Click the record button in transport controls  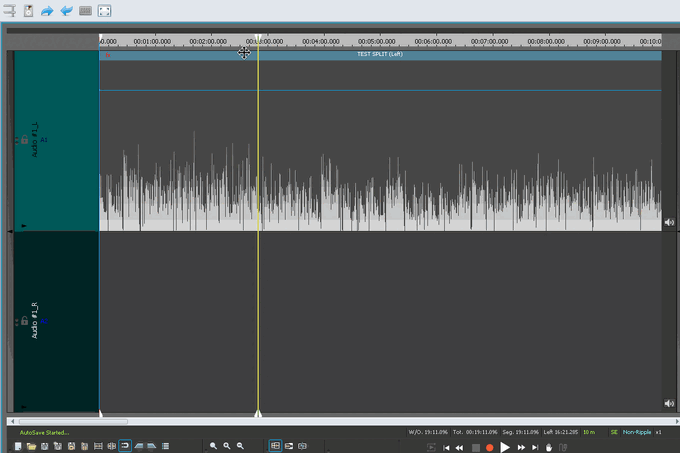click(x=490, y=447)
